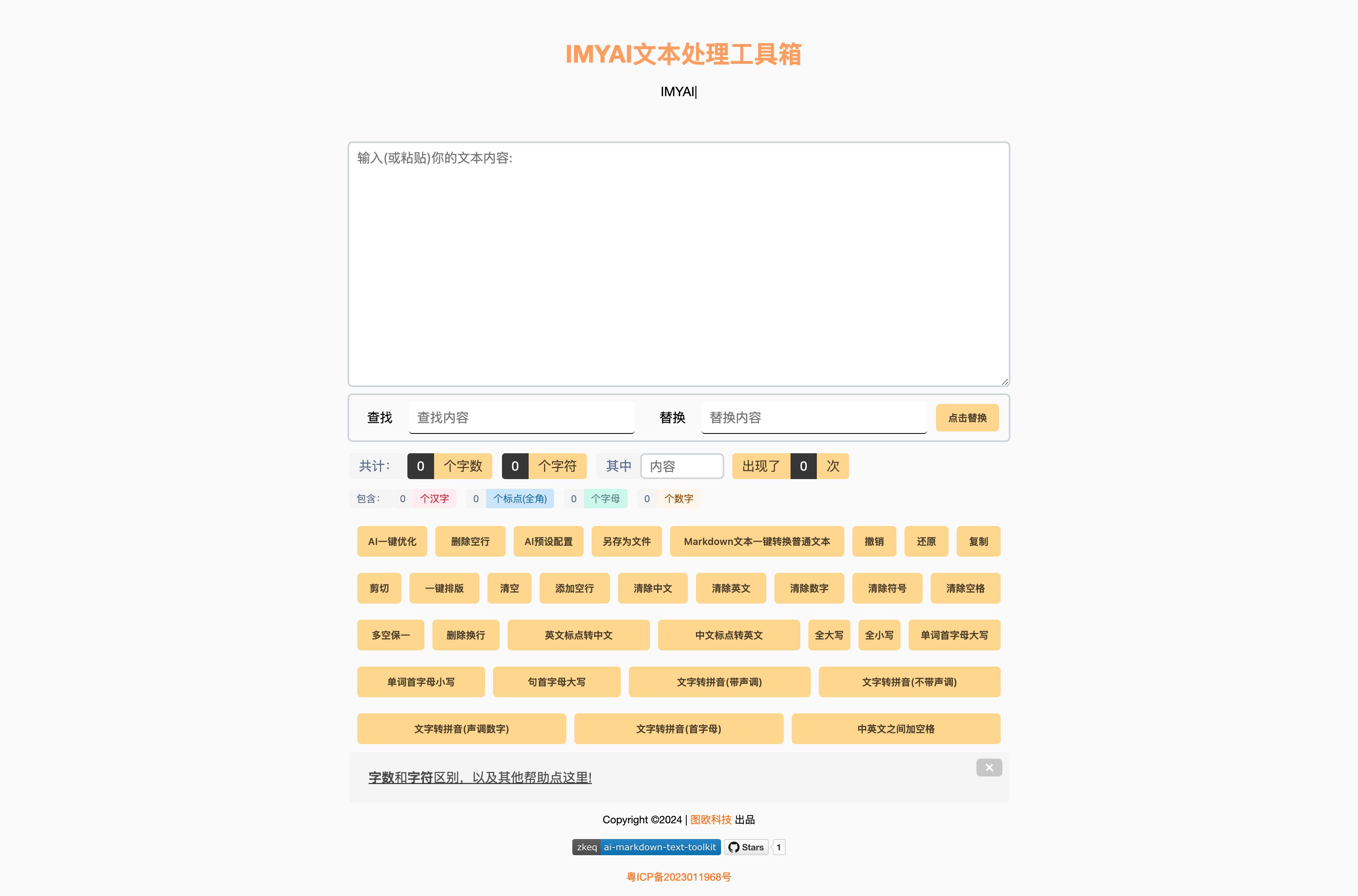Click 文字转拼音(首字母) button

pyautogui.click(x=679, y=729)
